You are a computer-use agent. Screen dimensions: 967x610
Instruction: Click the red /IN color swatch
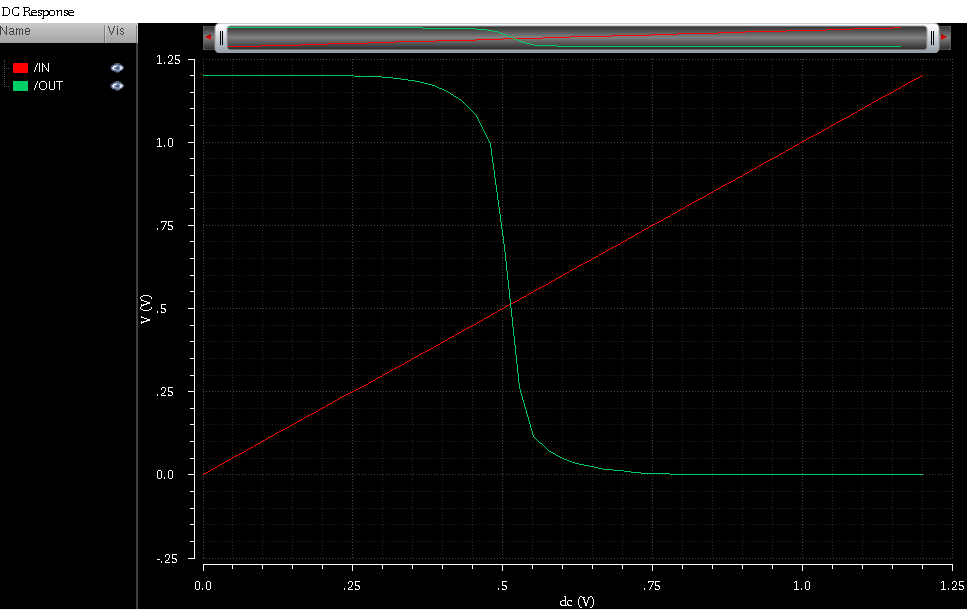click(20, 68)
